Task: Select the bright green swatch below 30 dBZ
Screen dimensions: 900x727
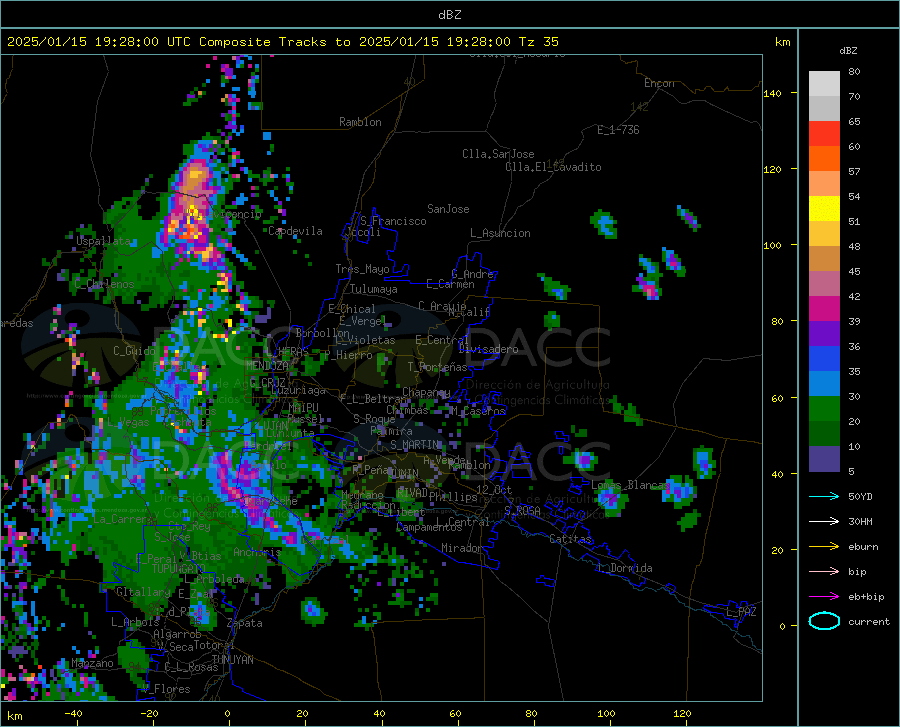Action: tap(824, 409)
